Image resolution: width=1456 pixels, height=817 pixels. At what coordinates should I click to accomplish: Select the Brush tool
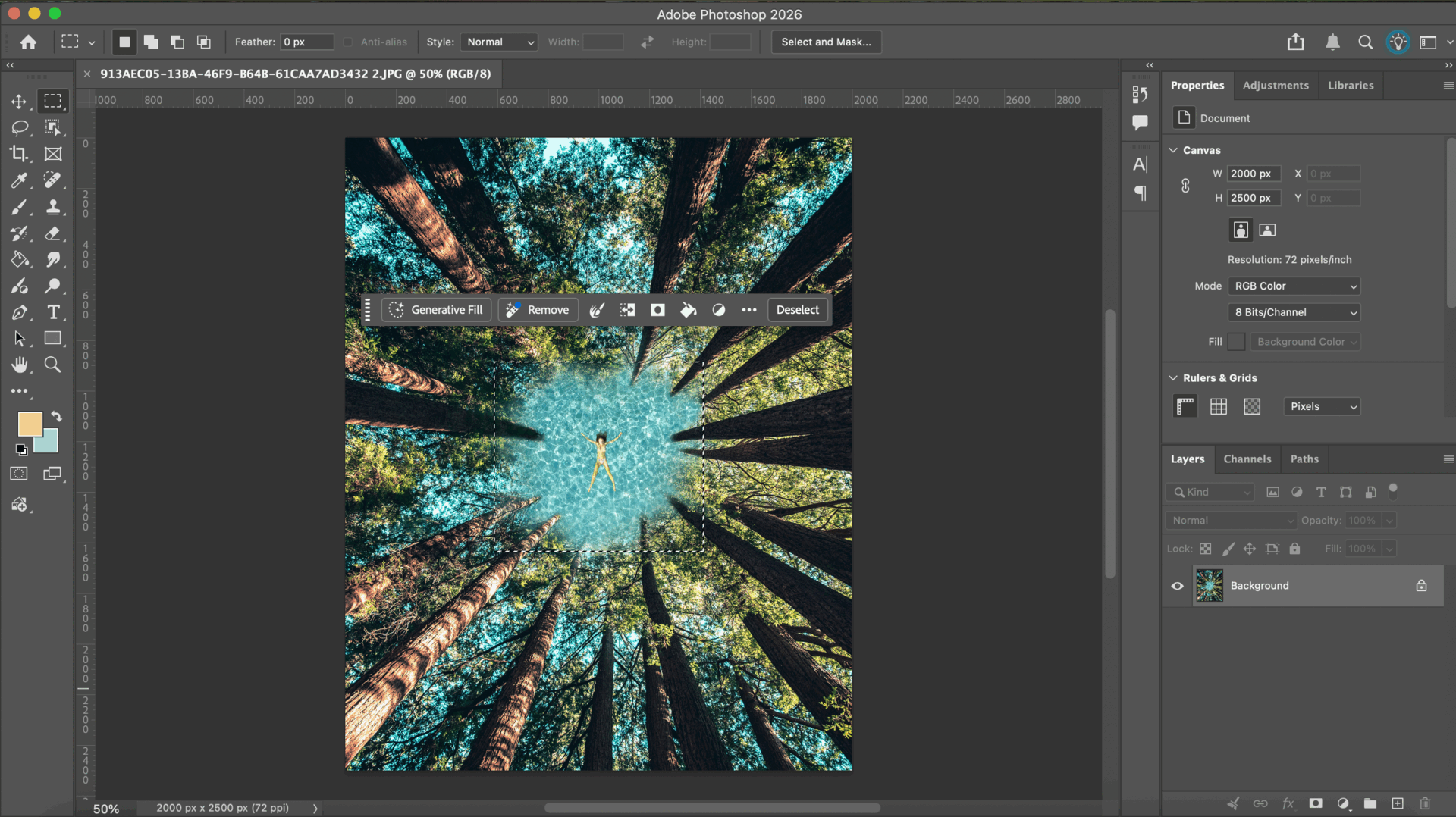(x=19, y=207)
